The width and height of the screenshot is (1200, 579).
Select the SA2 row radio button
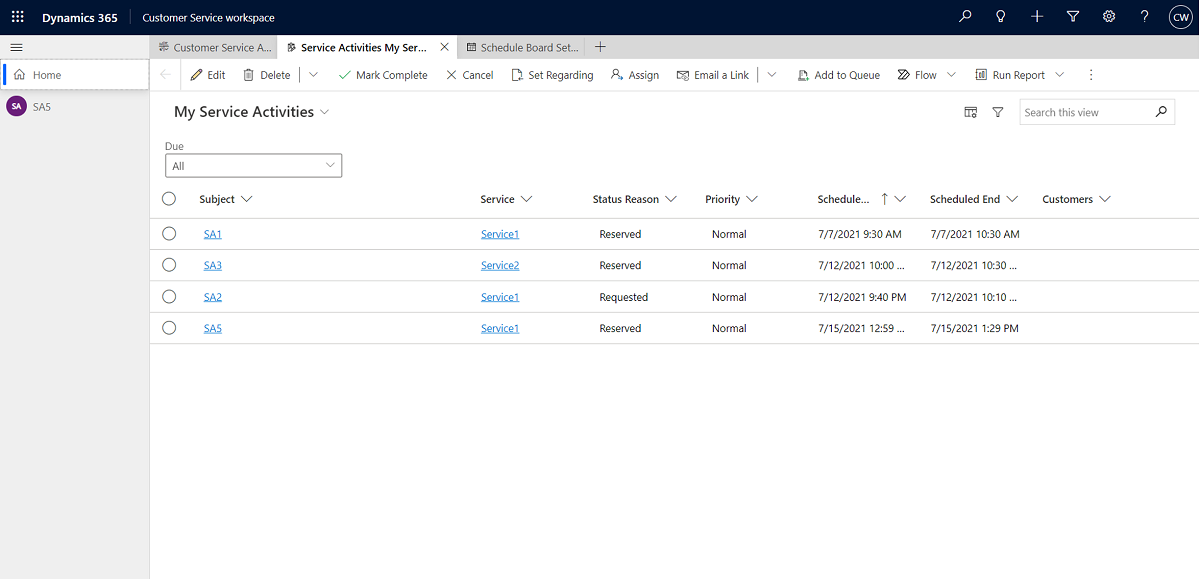click(169, 297)
